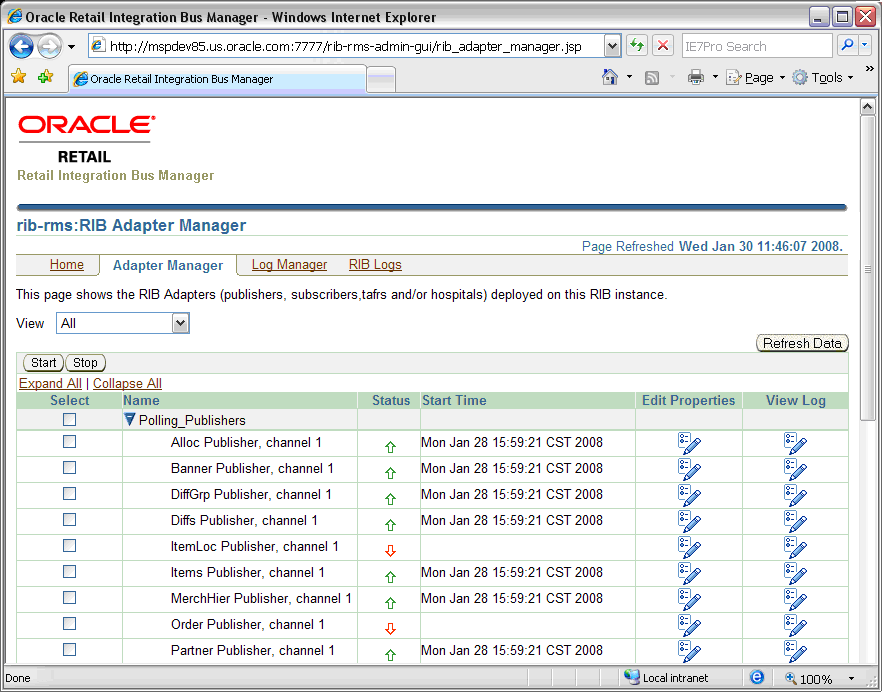Collapse the Polling_Publishers tree node
The image size is (884, 695).
(x=130, y=420)
